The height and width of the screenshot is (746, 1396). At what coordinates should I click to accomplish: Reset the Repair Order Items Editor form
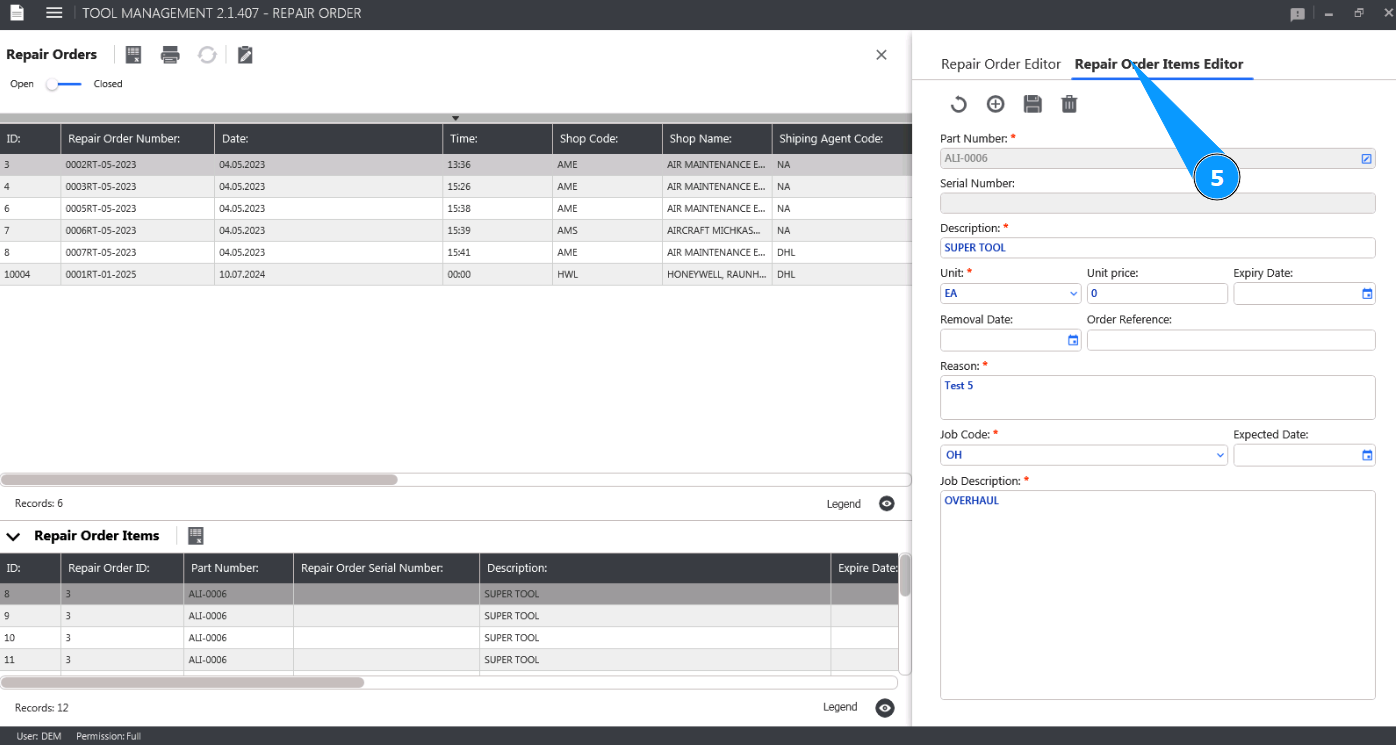click(958, 104)
